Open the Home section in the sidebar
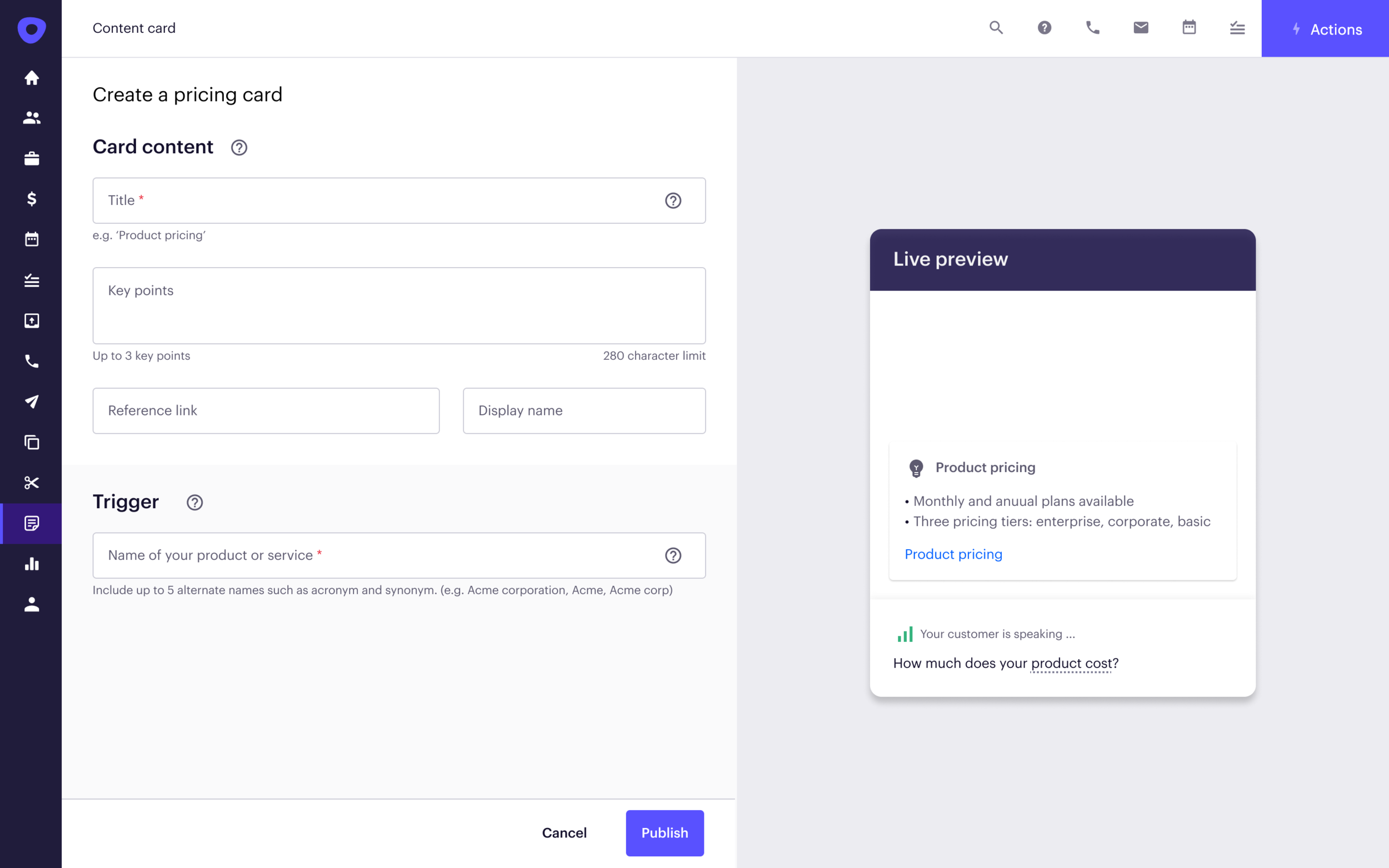This screenshot has width=1389, height=868. pyautogui.click(x=32, y=78)
